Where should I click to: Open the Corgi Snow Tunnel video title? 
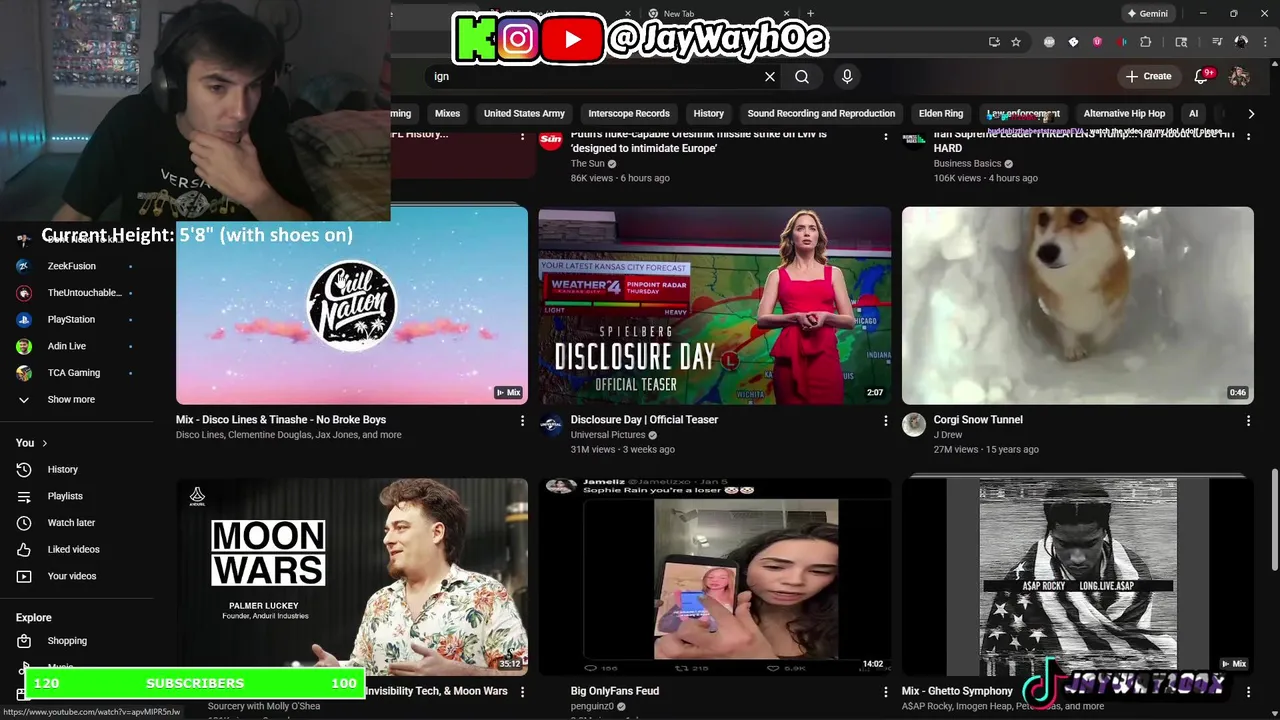978,420
